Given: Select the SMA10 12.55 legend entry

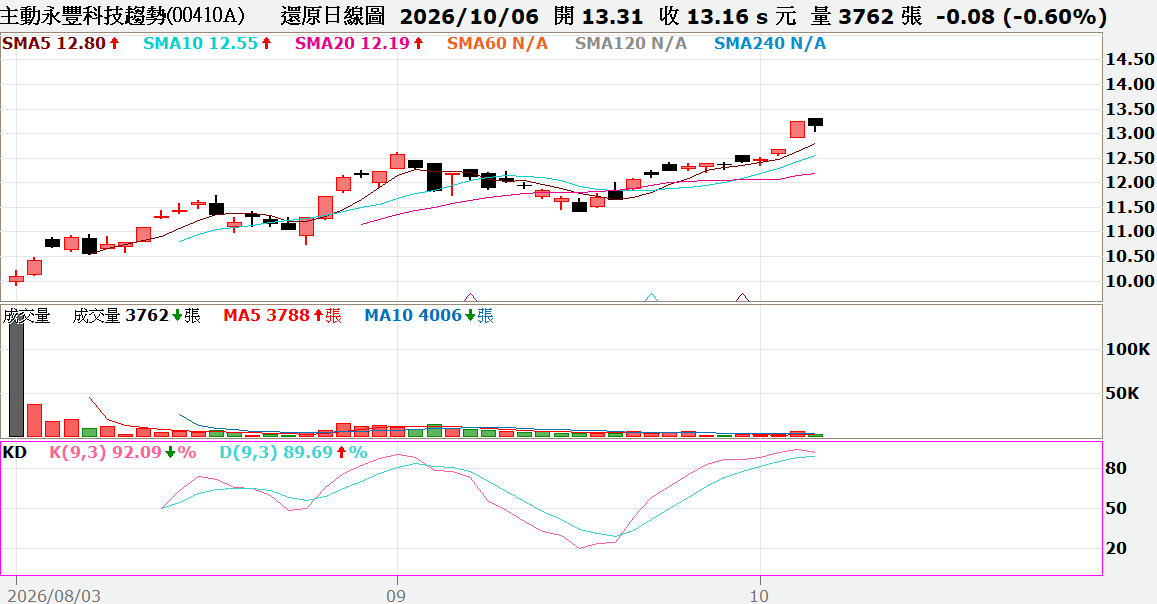Looking at the screenshot, I should pyautogui.click(x=207, y=44).
